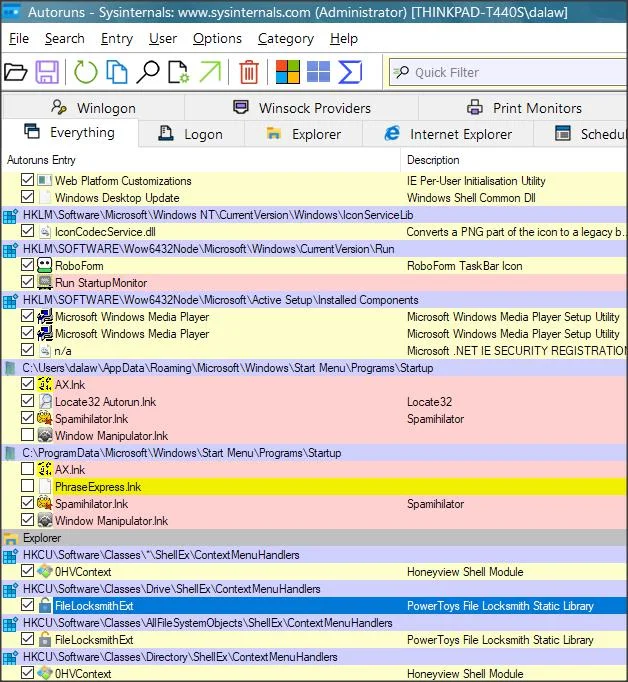Open the Help menu

tap(344, 38)
